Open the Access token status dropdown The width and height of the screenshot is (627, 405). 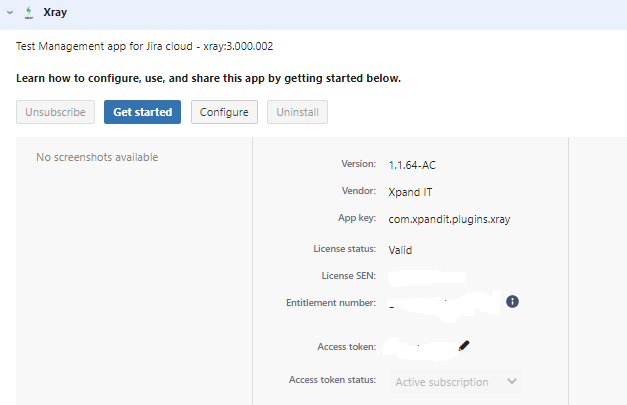pyautogui.click(x=455, y=382)
